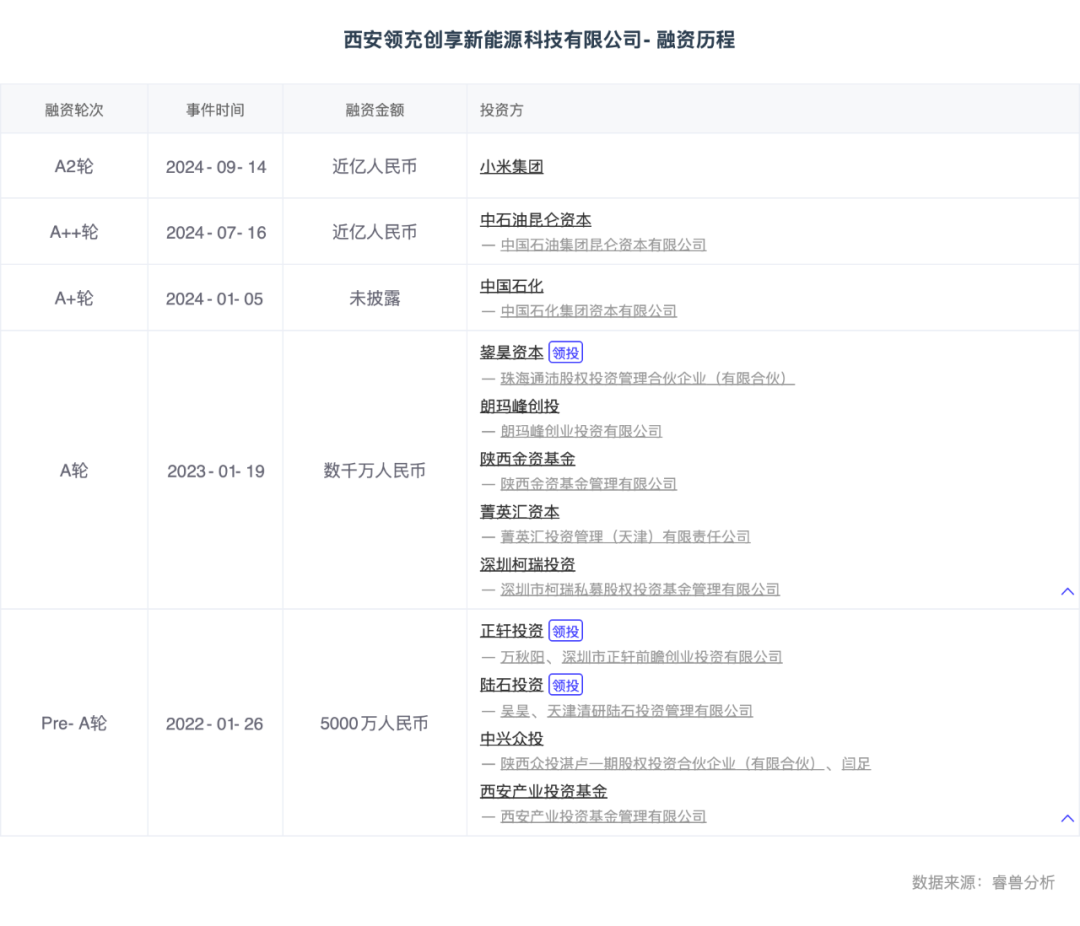Image resolution: width=1080 pixels, height=926 pixels.
Task: Open 陕西众投湛卢一期股权投资合伙企业 link
Action: (662, 763)
